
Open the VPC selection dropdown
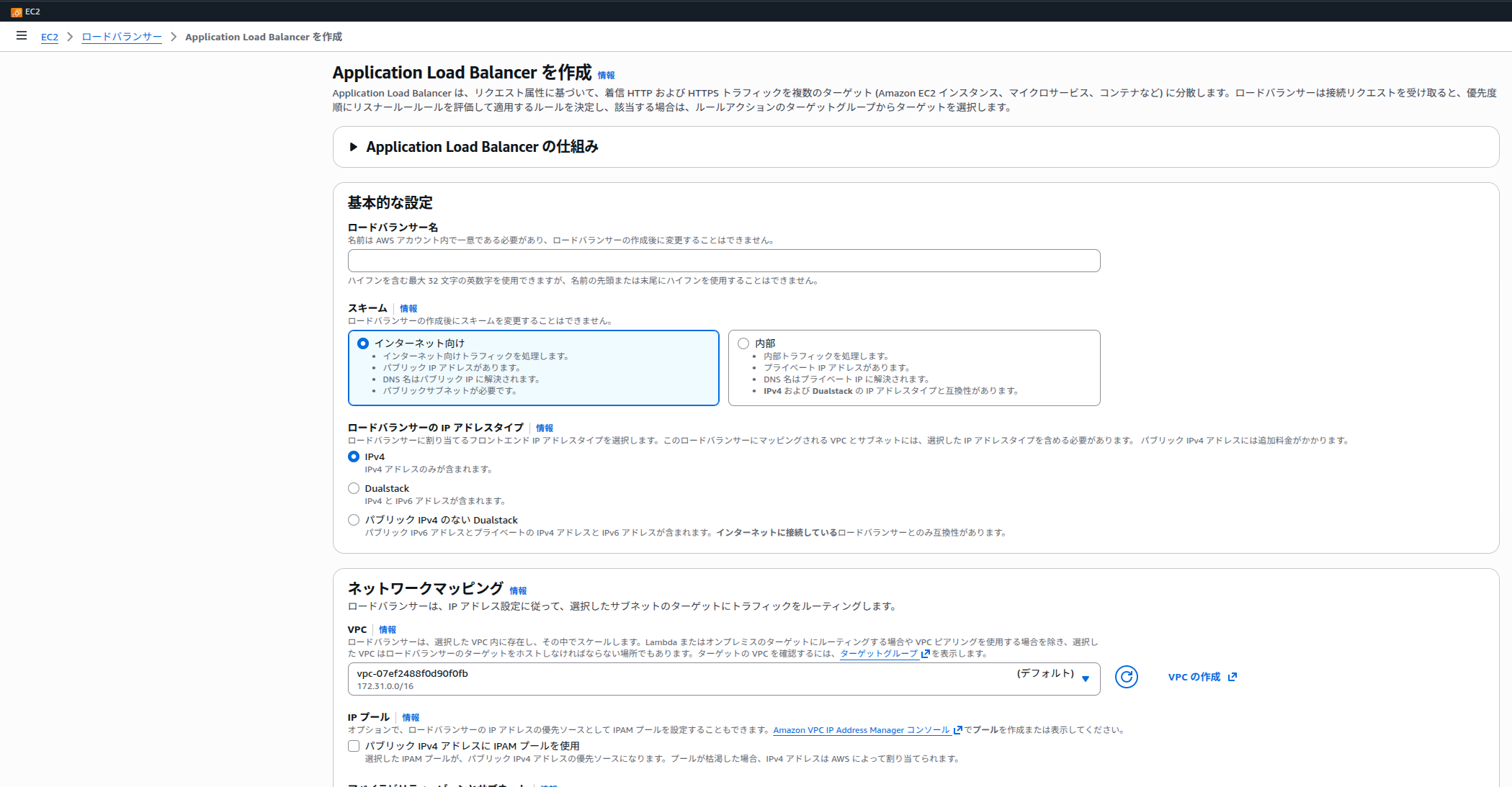[723, 679]
